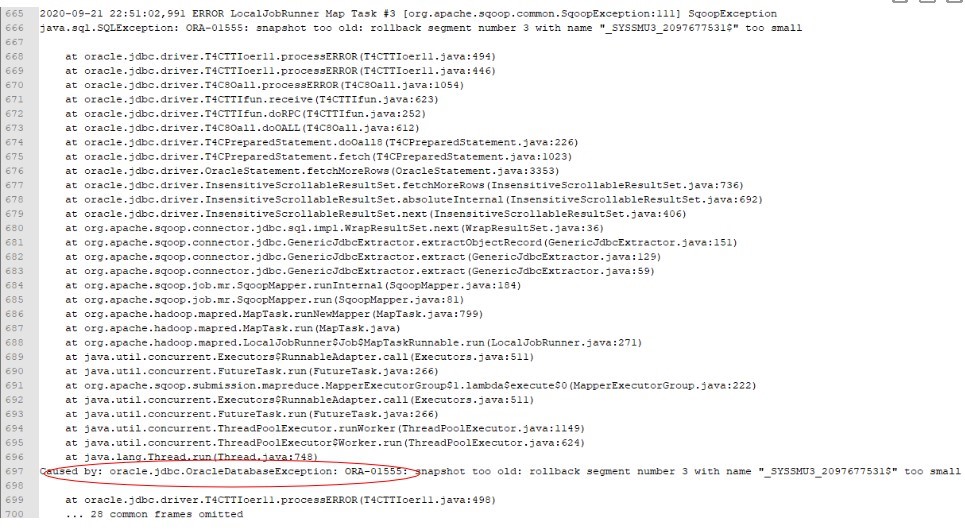The image size is (965, 530).
Task: Click the T4C8Oall.processERROR stack frame
Action: (265, 85)
